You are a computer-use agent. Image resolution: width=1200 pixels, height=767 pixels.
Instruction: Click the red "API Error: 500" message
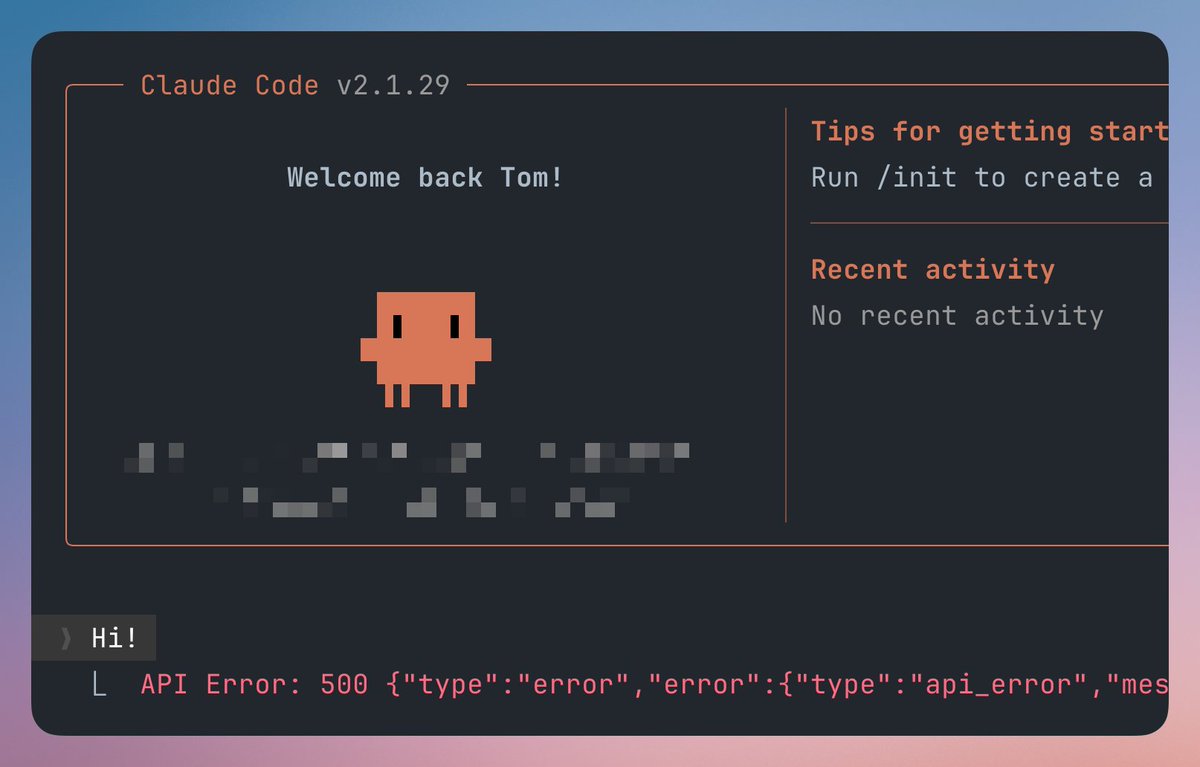654,685
